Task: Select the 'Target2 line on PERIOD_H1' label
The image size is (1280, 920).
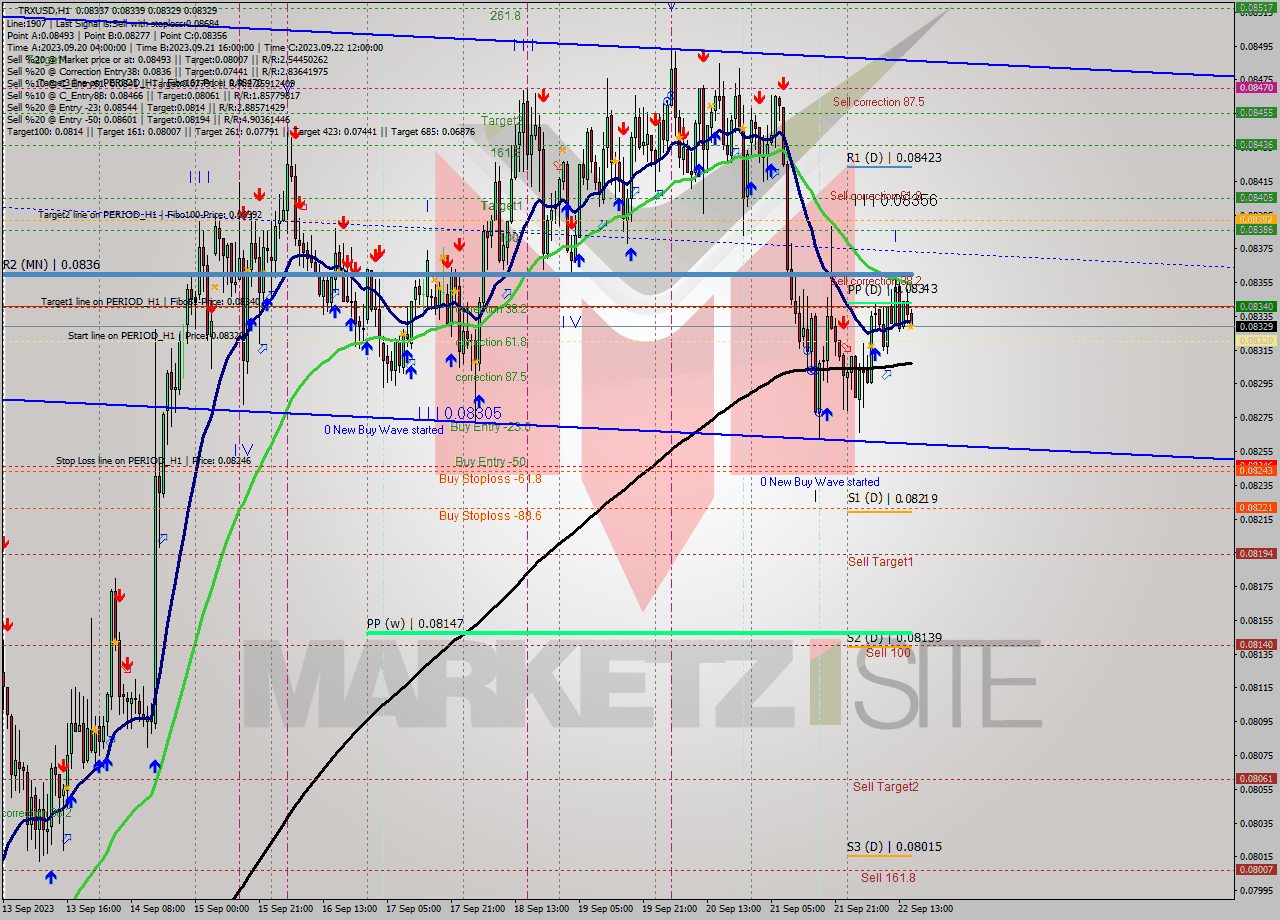Action: coord(150,215)
